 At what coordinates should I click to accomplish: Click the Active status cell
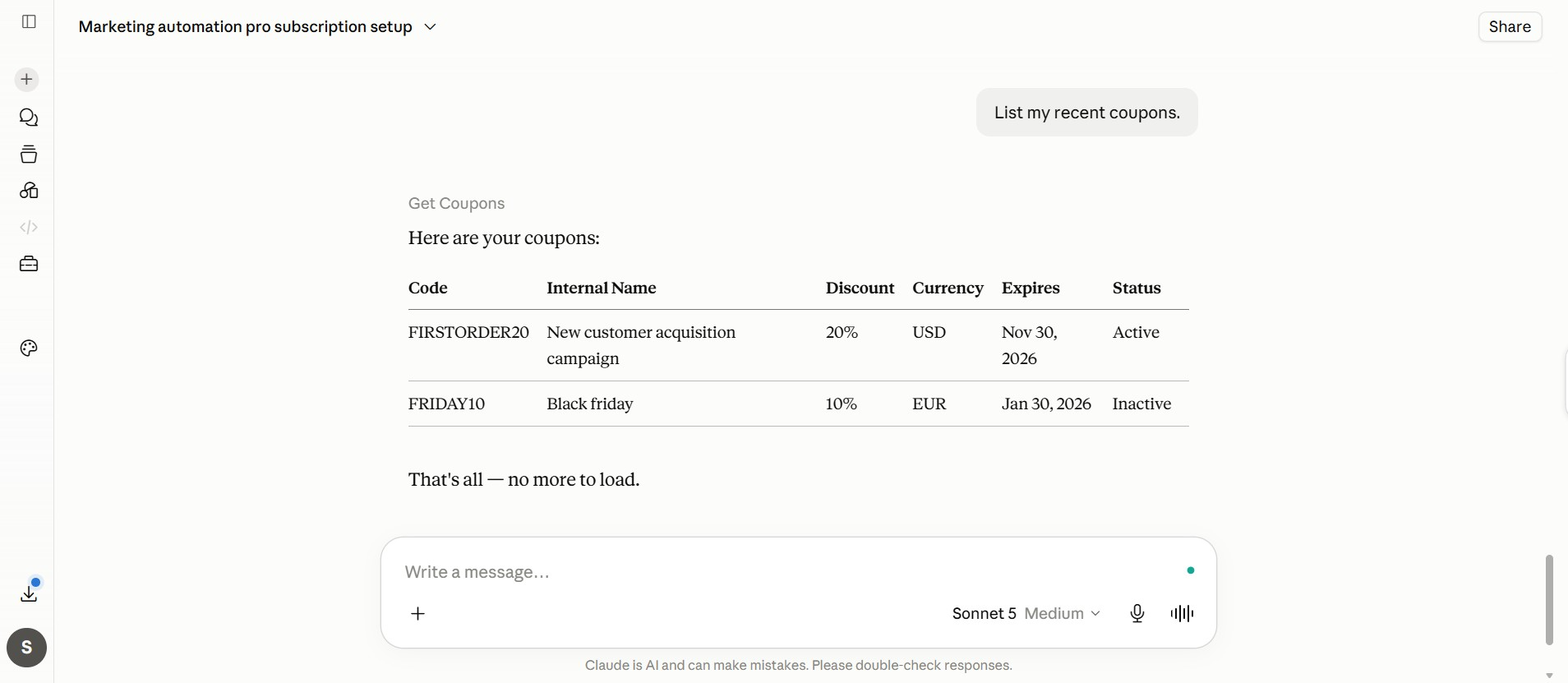(1136, 332)
